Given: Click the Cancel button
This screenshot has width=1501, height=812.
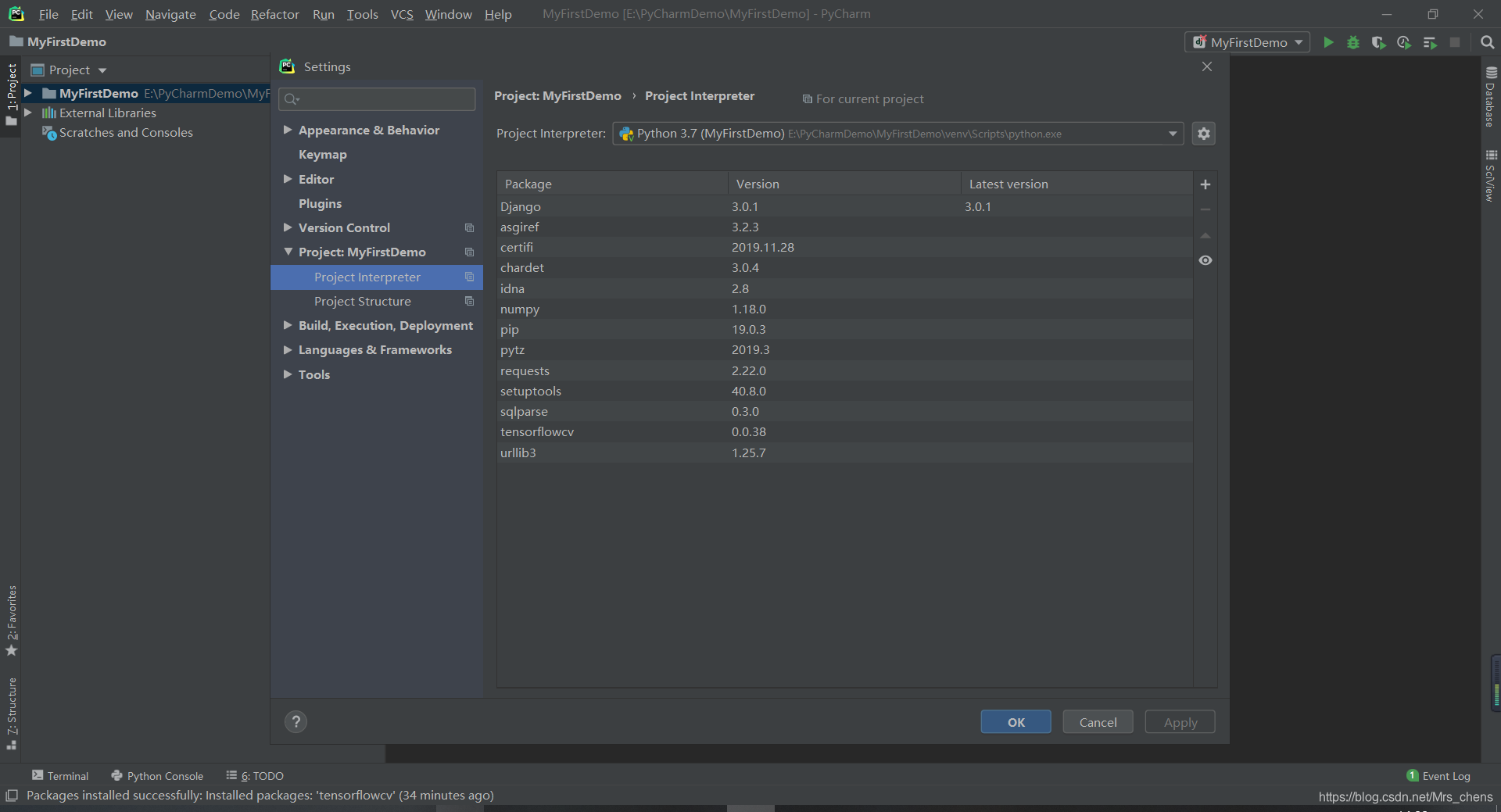Looking at the screenshot, I should pos(1098,722).
